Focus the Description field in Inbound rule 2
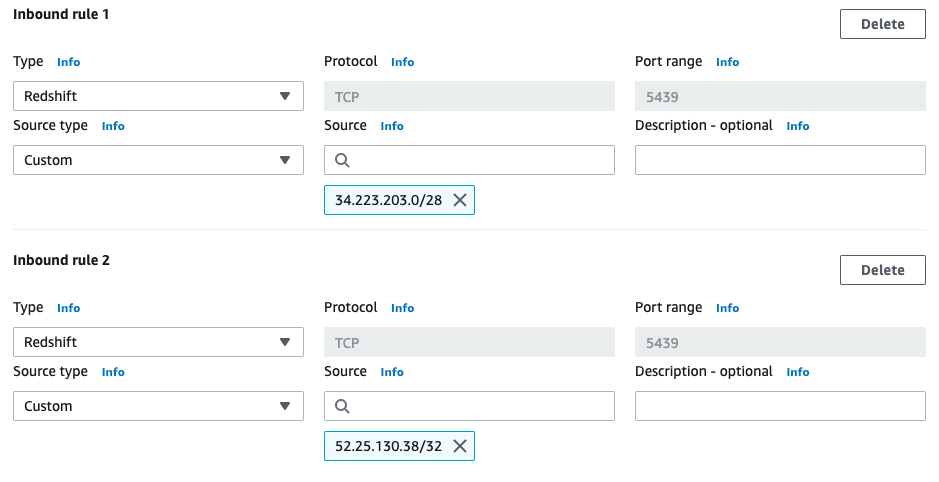 point(780,406)
